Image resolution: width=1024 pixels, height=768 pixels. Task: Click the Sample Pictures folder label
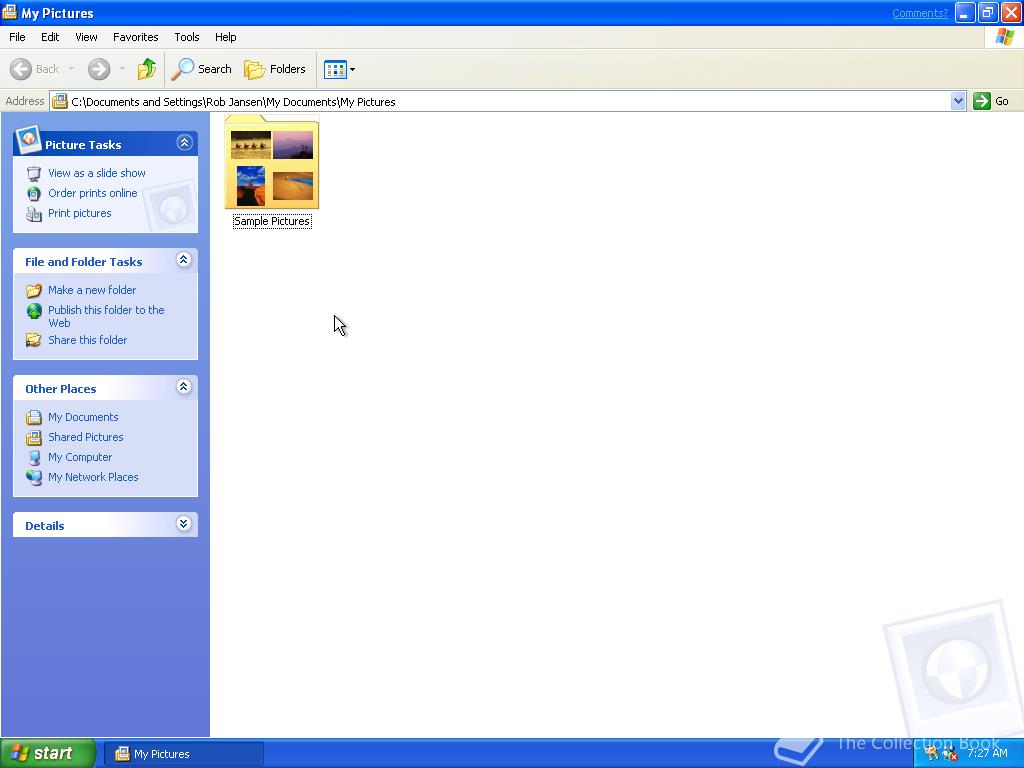coord(272,221)
